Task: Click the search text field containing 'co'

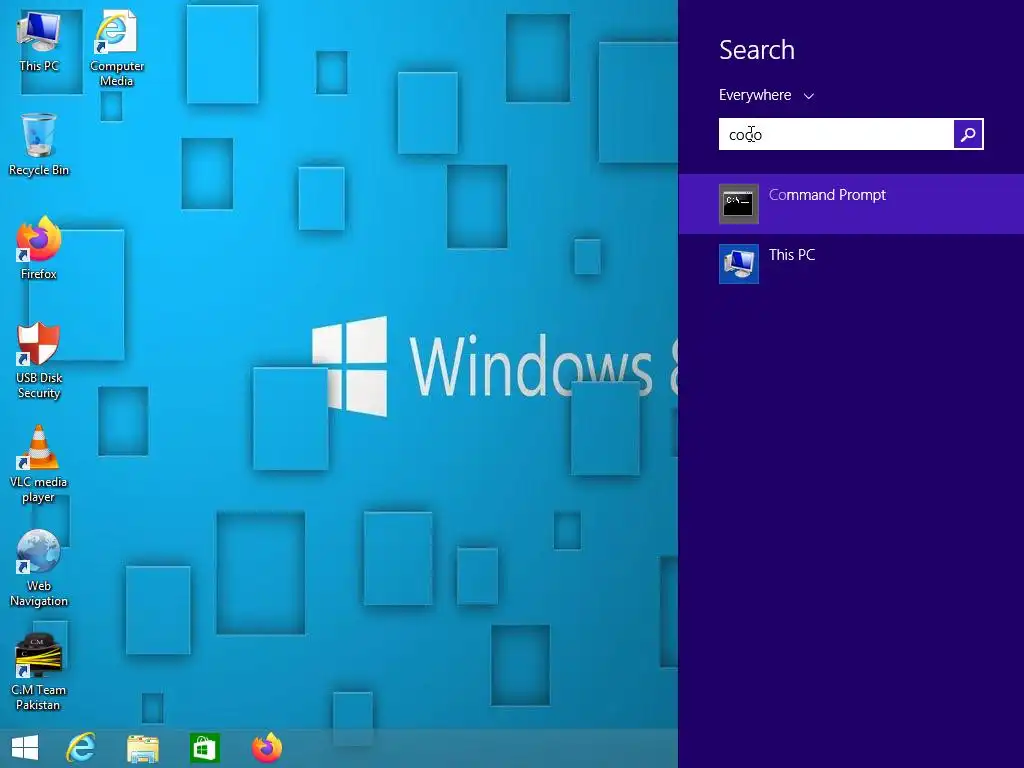Action: click(836, 134)
